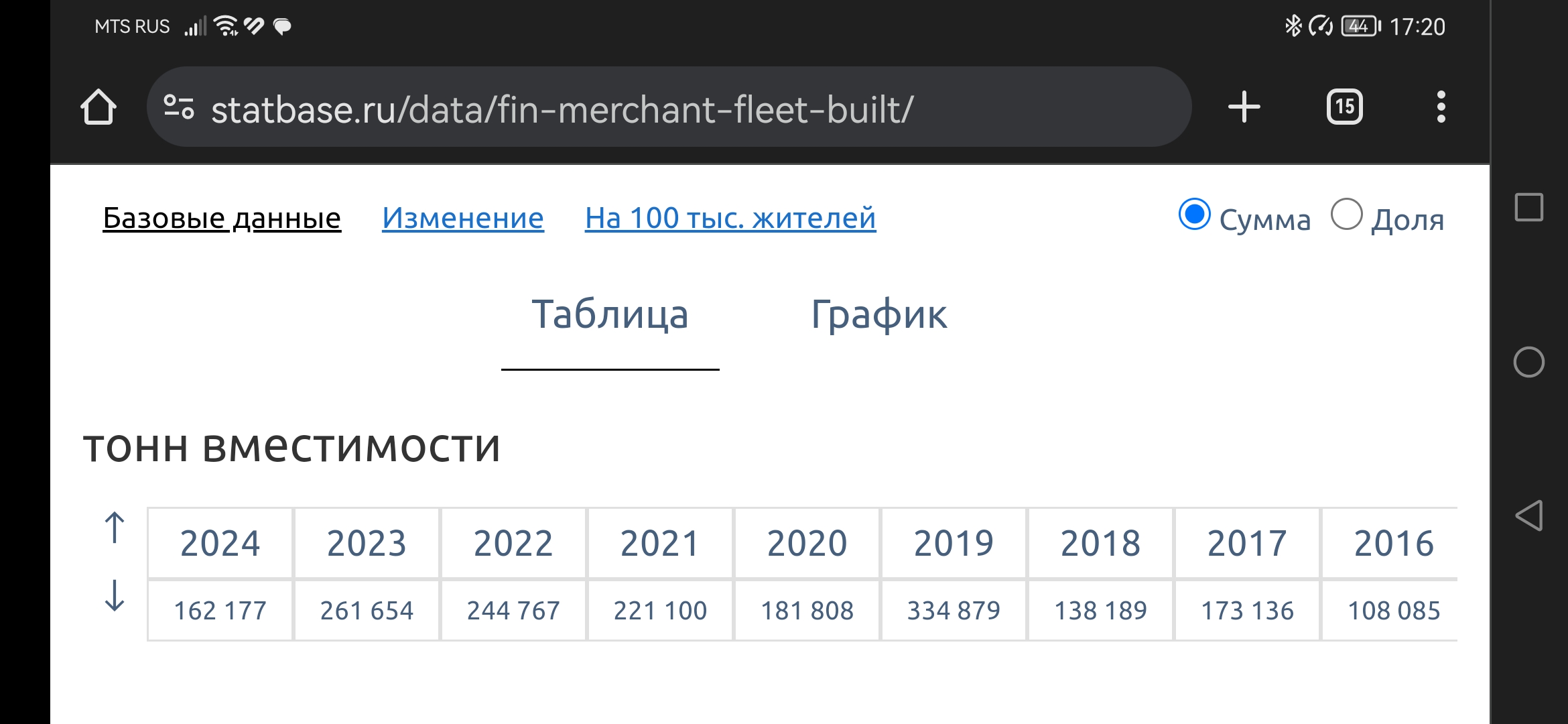
Task: Select the Сумма radio option
Action: tap(1194, 215)
